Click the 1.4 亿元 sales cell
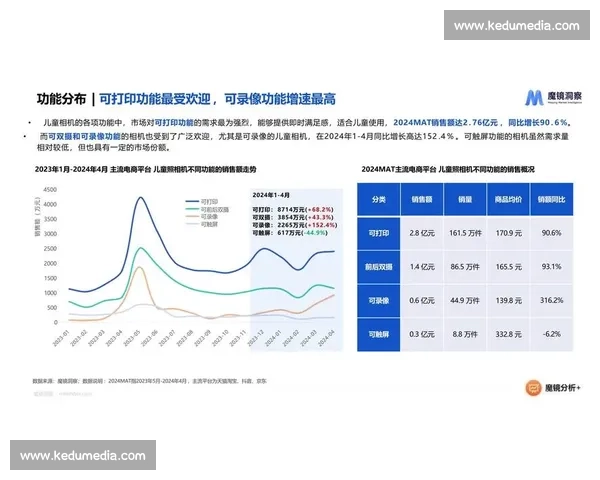600x480 pixels. click(x=422, y=267)
